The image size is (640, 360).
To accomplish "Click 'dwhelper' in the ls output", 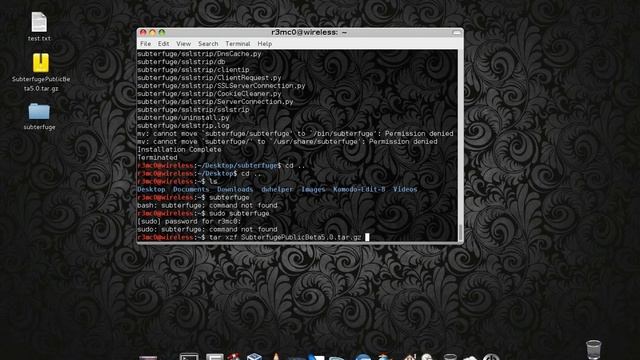I will [277, 189].
